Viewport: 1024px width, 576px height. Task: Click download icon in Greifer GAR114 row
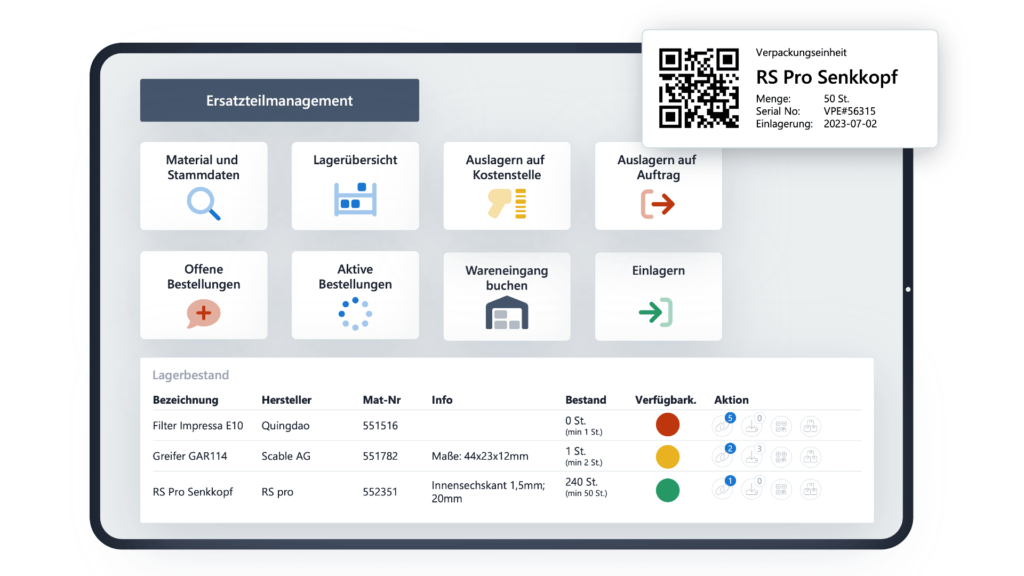752,457
